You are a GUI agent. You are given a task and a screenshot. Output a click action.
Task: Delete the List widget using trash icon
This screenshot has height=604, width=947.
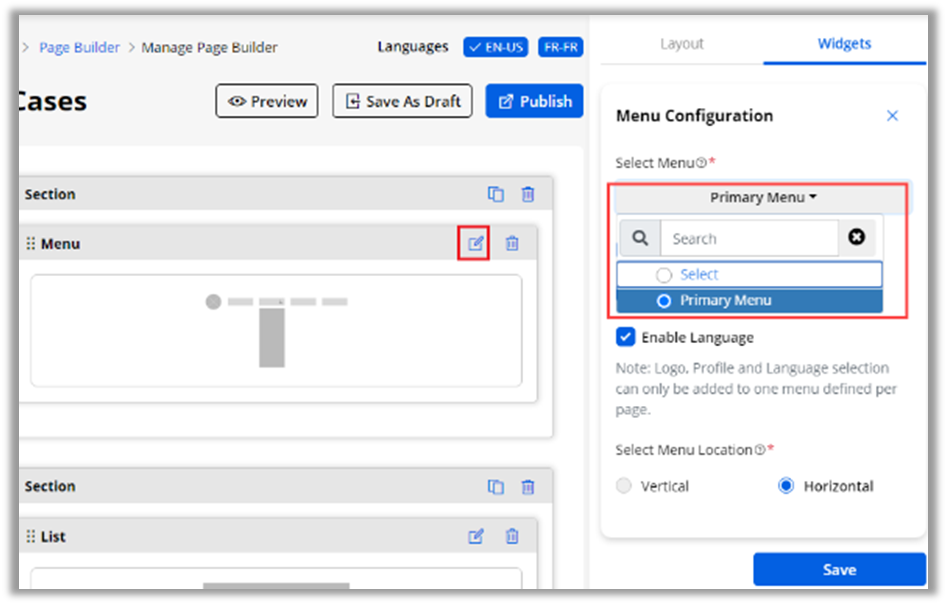click(512, 536)
